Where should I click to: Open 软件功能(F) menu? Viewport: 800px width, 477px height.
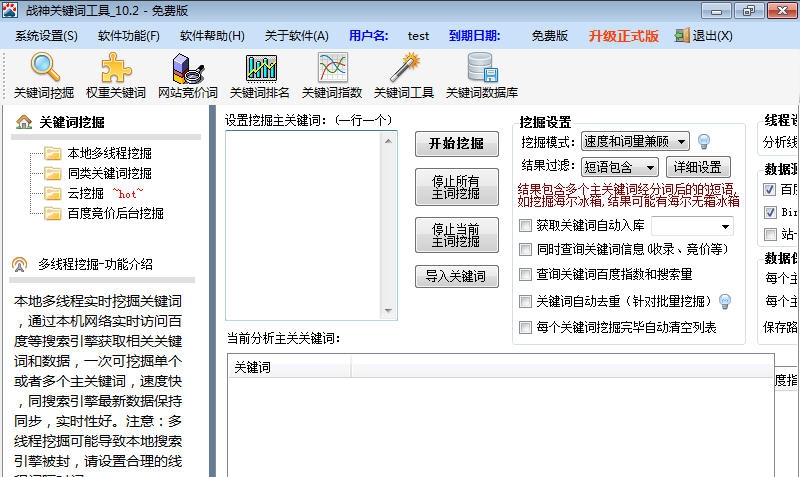pos(129,36)
